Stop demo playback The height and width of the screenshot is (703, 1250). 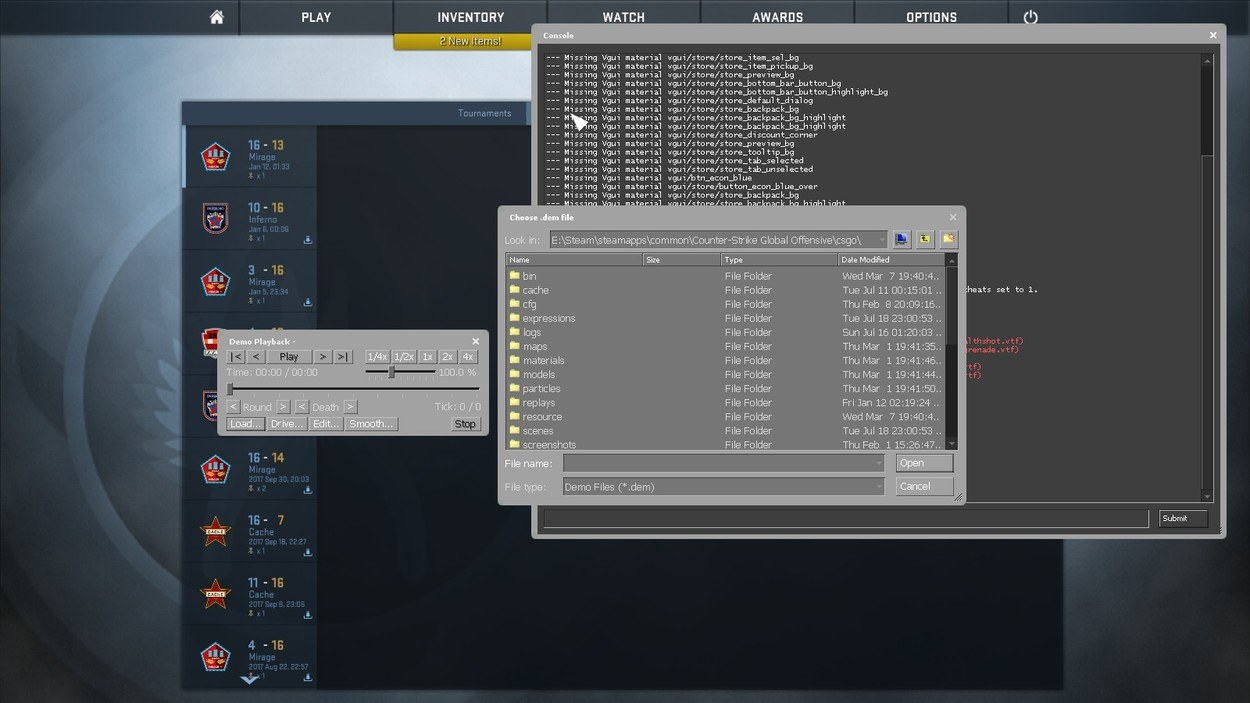tap(465, 424)
